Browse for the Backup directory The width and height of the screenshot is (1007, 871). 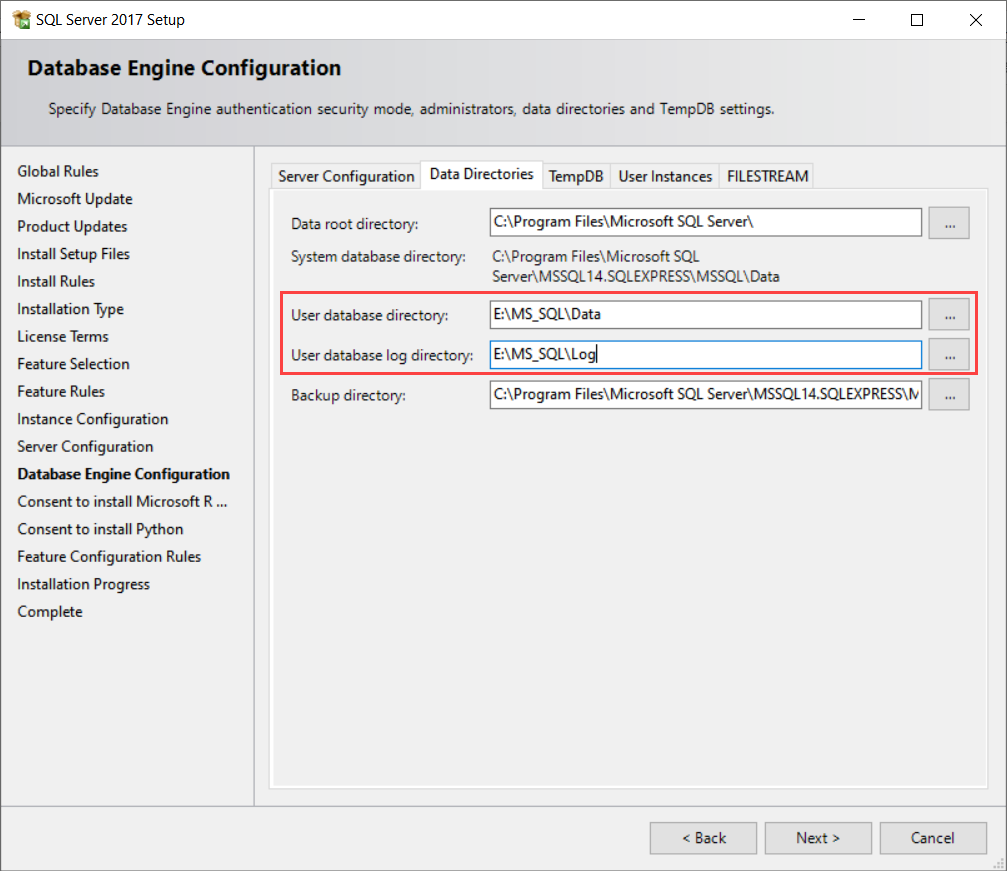coord(949,395)
